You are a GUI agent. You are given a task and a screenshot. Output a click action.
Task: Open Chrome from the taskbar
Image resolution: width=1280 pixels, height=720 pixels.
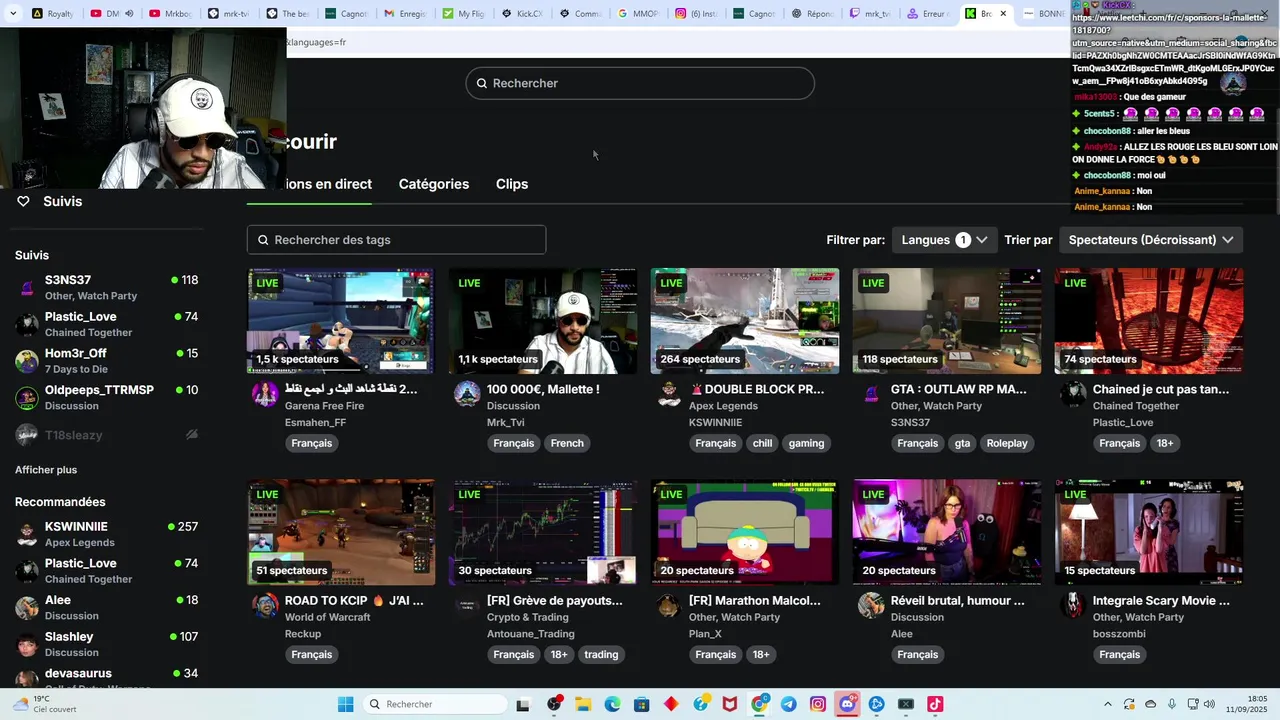(x=759, y=704)
